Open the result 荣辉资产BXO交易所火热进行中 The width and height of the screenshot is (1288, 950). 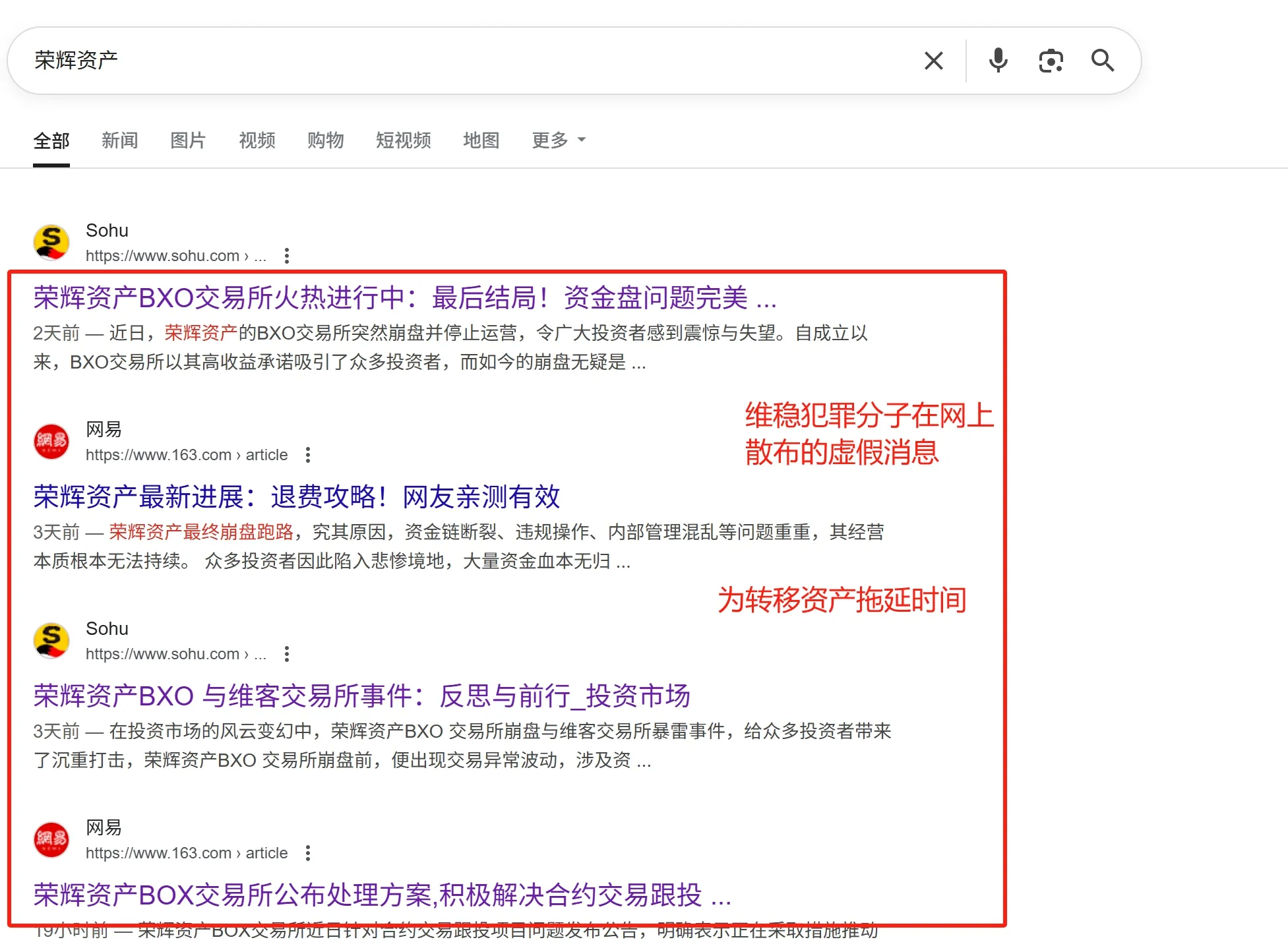405,298
